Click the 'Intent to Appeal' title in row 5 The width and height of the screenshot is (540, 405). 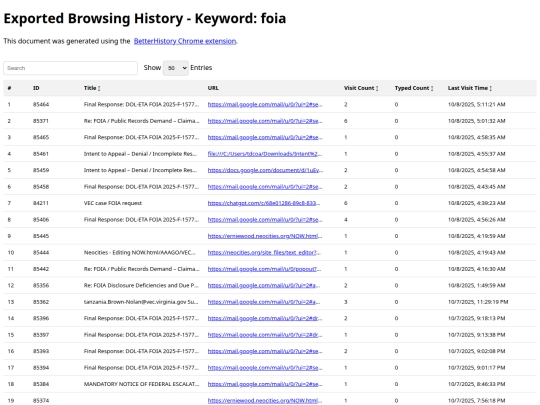point(141,170)
